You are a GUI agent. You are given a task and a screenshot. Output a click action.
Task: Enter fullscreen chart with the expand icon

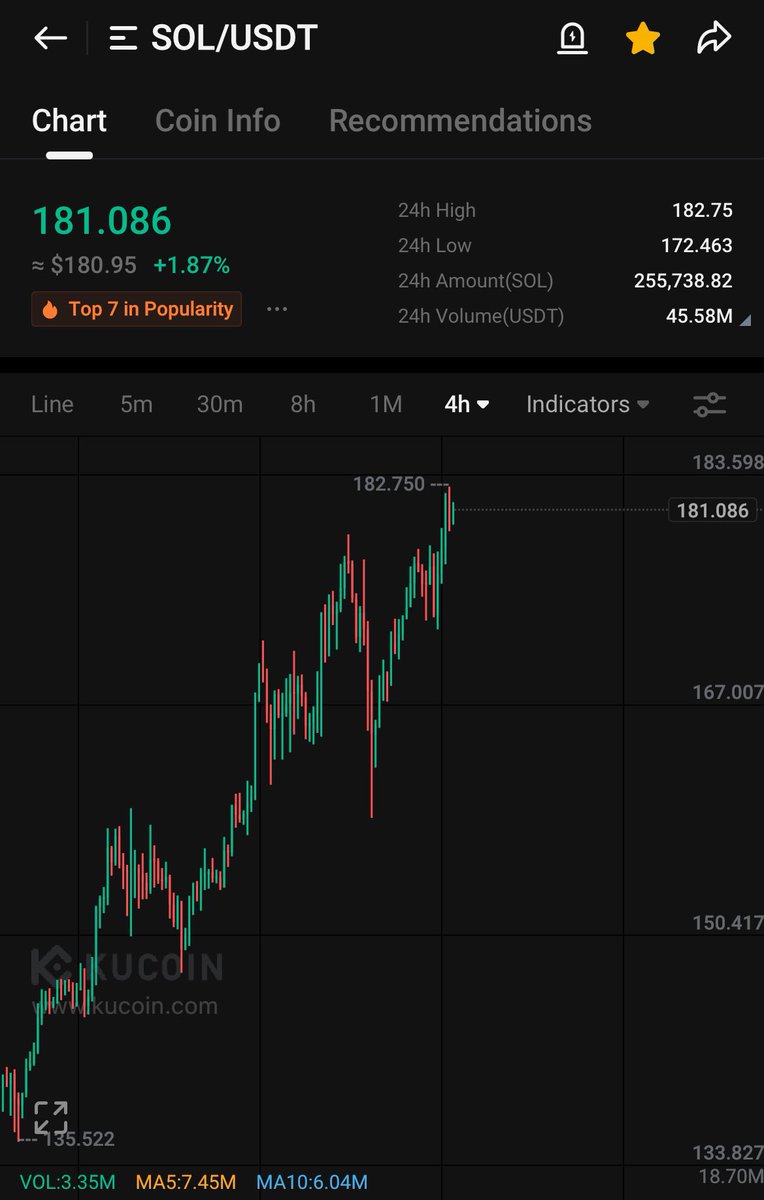[50, 1117]
